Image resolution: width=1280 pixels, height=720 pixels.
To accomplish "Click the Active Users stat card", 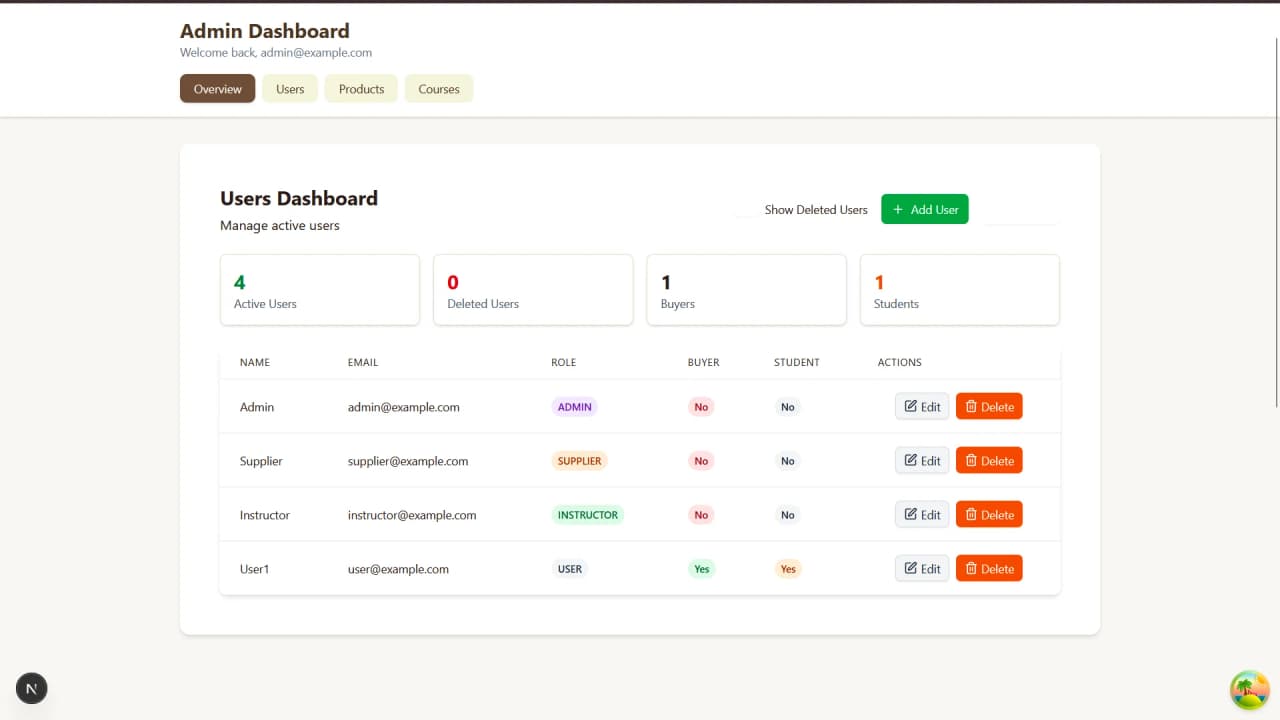I will click(x=319, y=289).
